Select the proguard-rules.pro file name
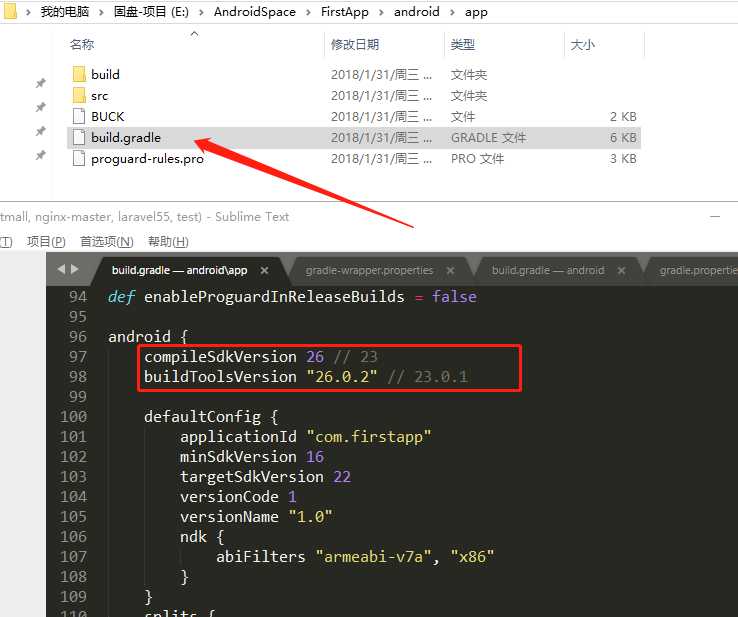Image resolution: width=738 pixels, height=617 pixels. pos(147,159)
